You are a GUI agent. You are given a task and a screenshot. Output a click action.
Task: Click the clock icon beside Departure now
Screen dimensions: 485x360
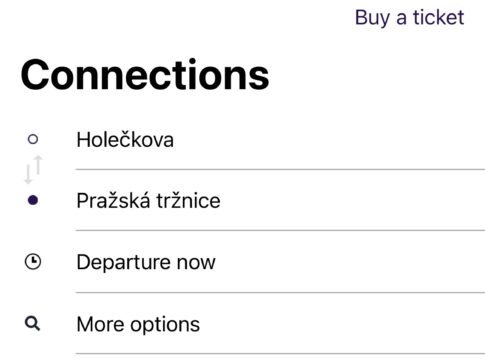33,262
